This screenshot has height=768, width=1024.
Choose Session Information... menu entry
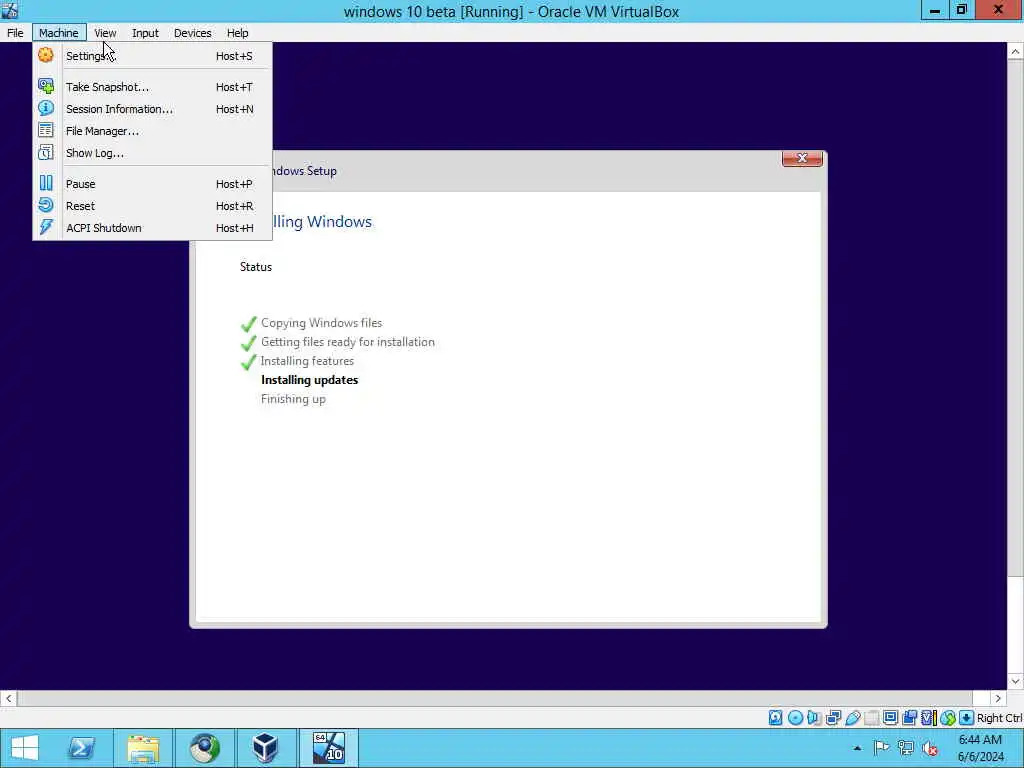click(x=152, y=109)
